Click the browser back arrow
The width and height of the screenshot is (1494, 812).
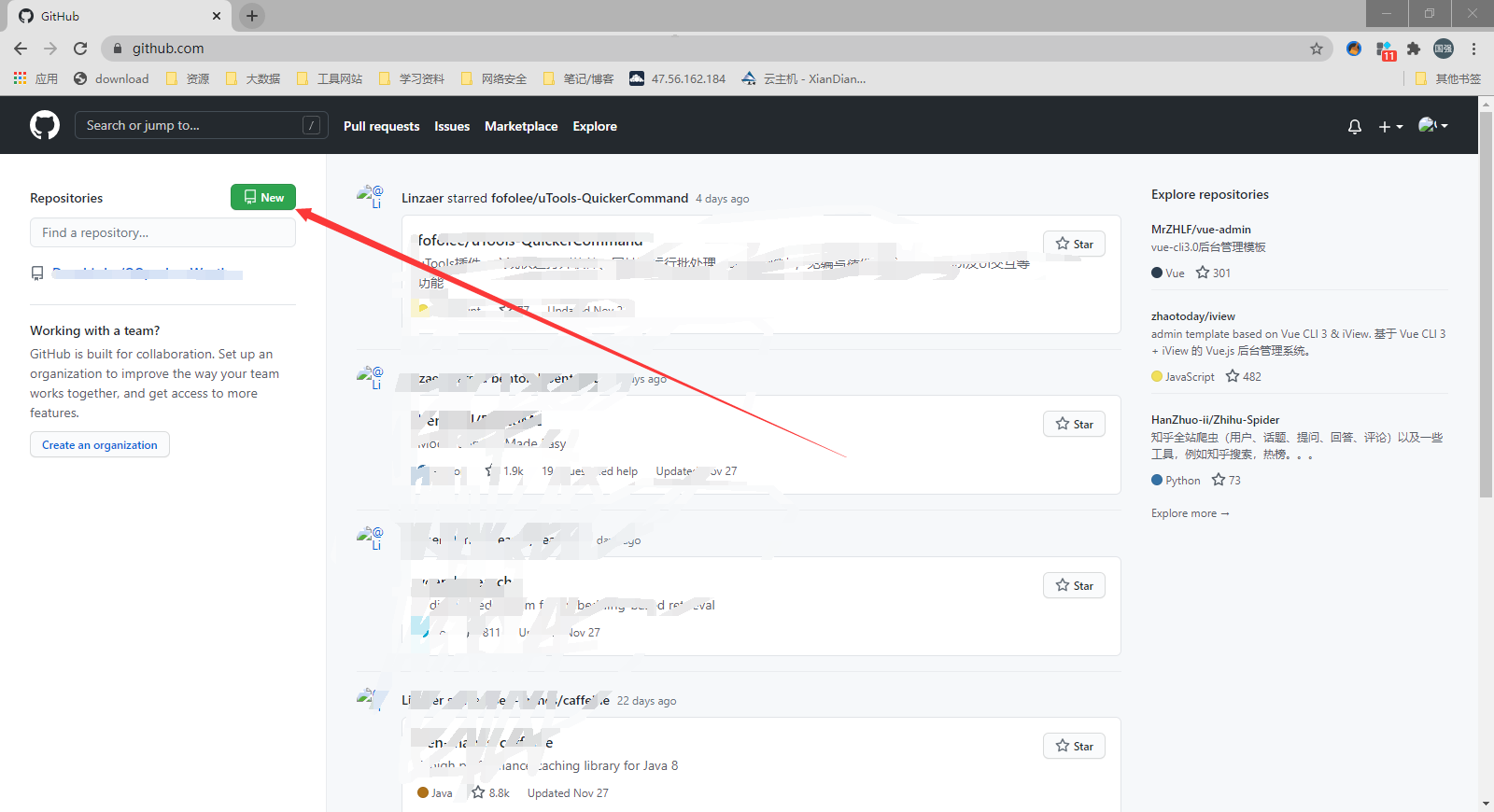click(x=21, y=49)
